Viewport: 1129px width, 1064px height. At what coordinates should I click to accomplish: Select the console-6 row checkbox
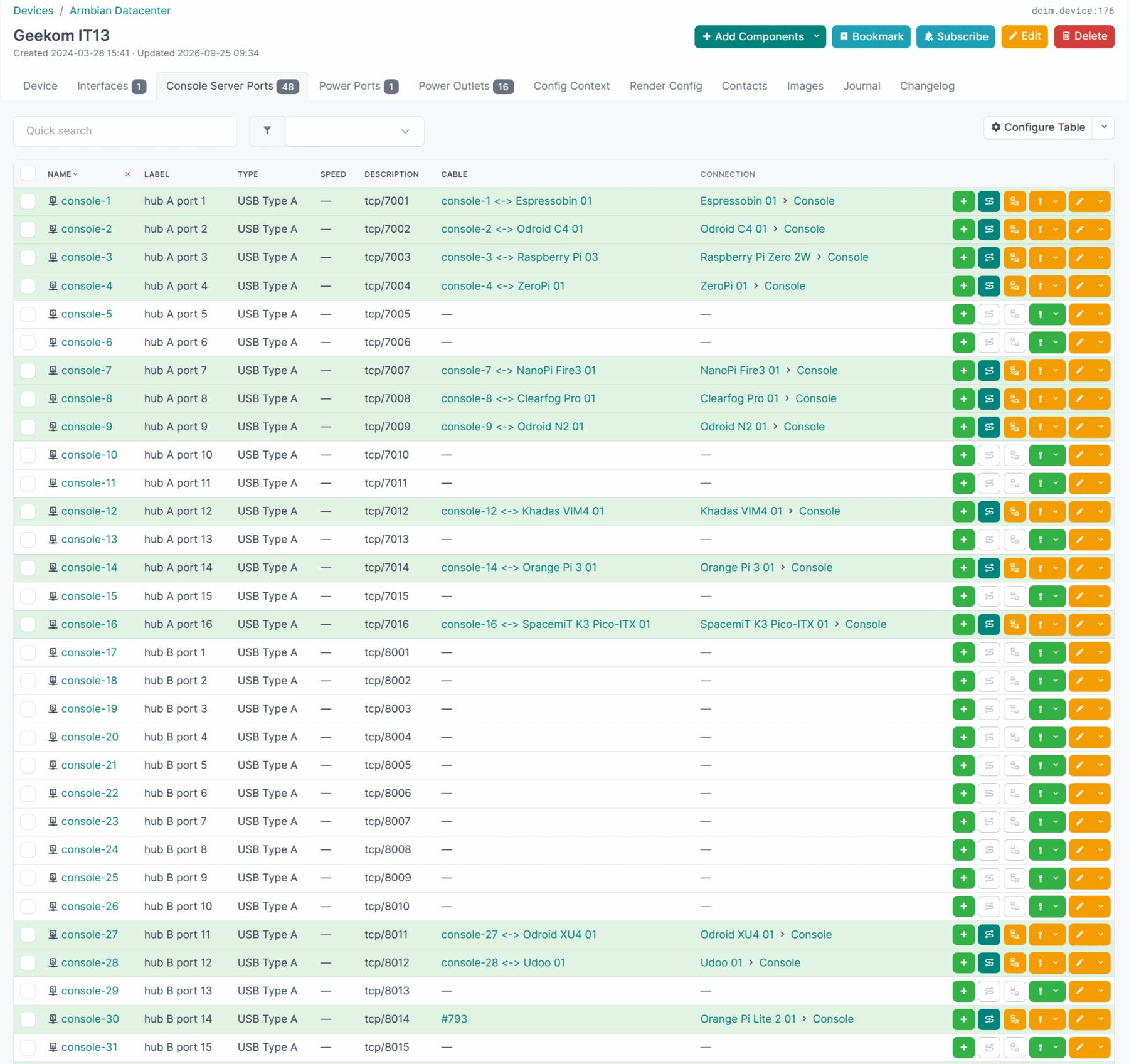coord(28,343)
